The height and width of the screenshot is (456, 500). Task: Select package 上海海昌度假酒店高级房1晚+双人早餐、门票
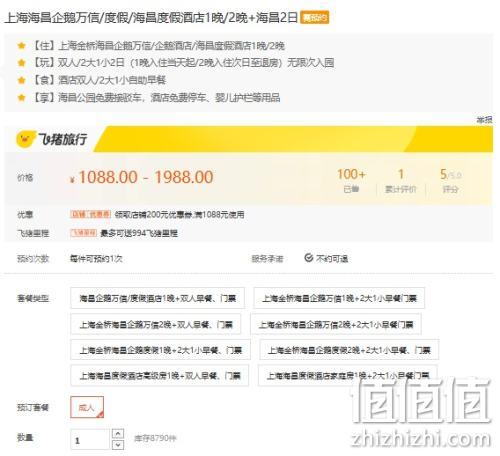[160, 375]
